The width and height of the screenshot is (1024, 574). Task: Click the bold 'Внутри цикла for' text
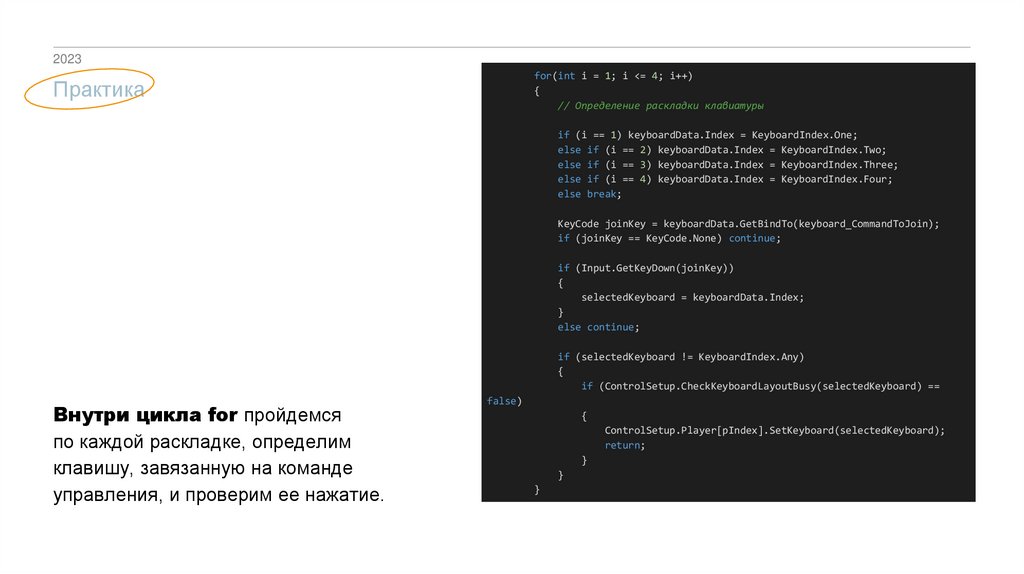pyautogui.click(x=145, y=415)
